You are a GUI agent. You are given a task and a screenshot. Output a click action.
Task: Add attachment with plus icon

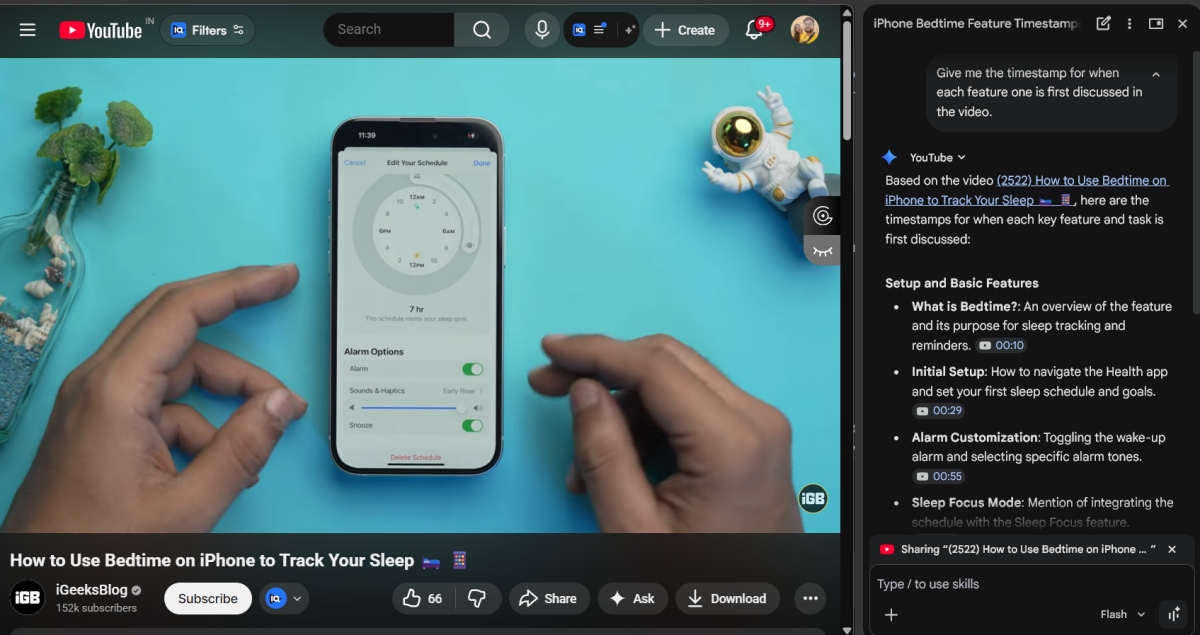coord(891,614)
